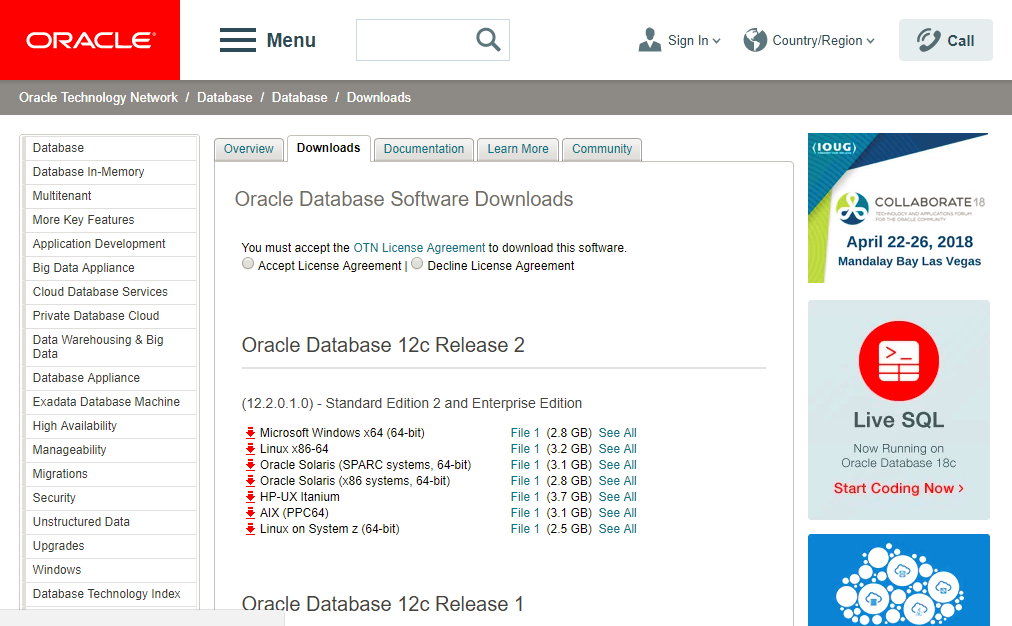Screen dimensions: 1012x626
Task: Click download arrow for Microsoft Windows x64
Action: 250,433
